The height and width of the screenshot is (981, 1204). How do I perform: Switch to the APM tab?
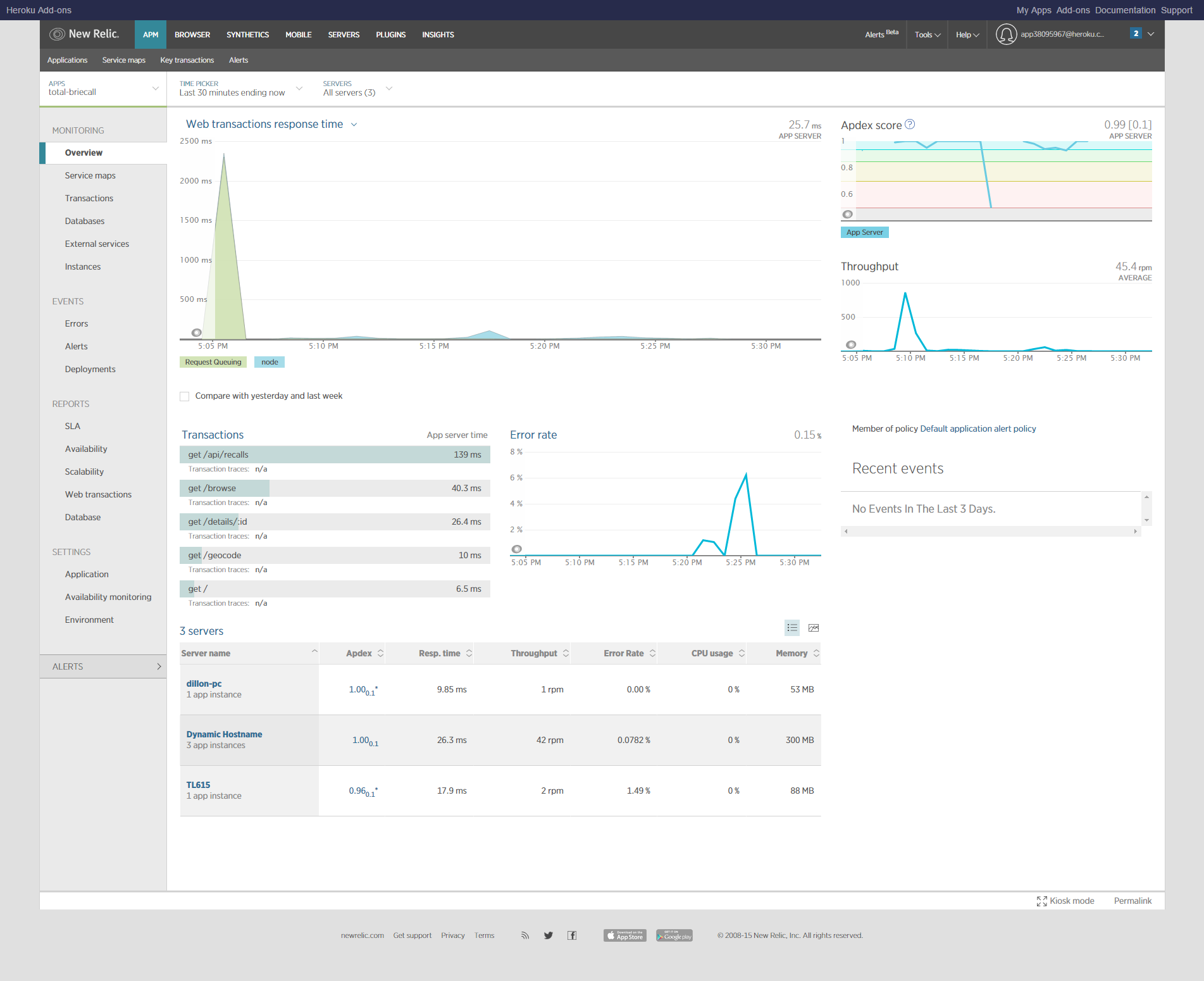coord(151,35)
